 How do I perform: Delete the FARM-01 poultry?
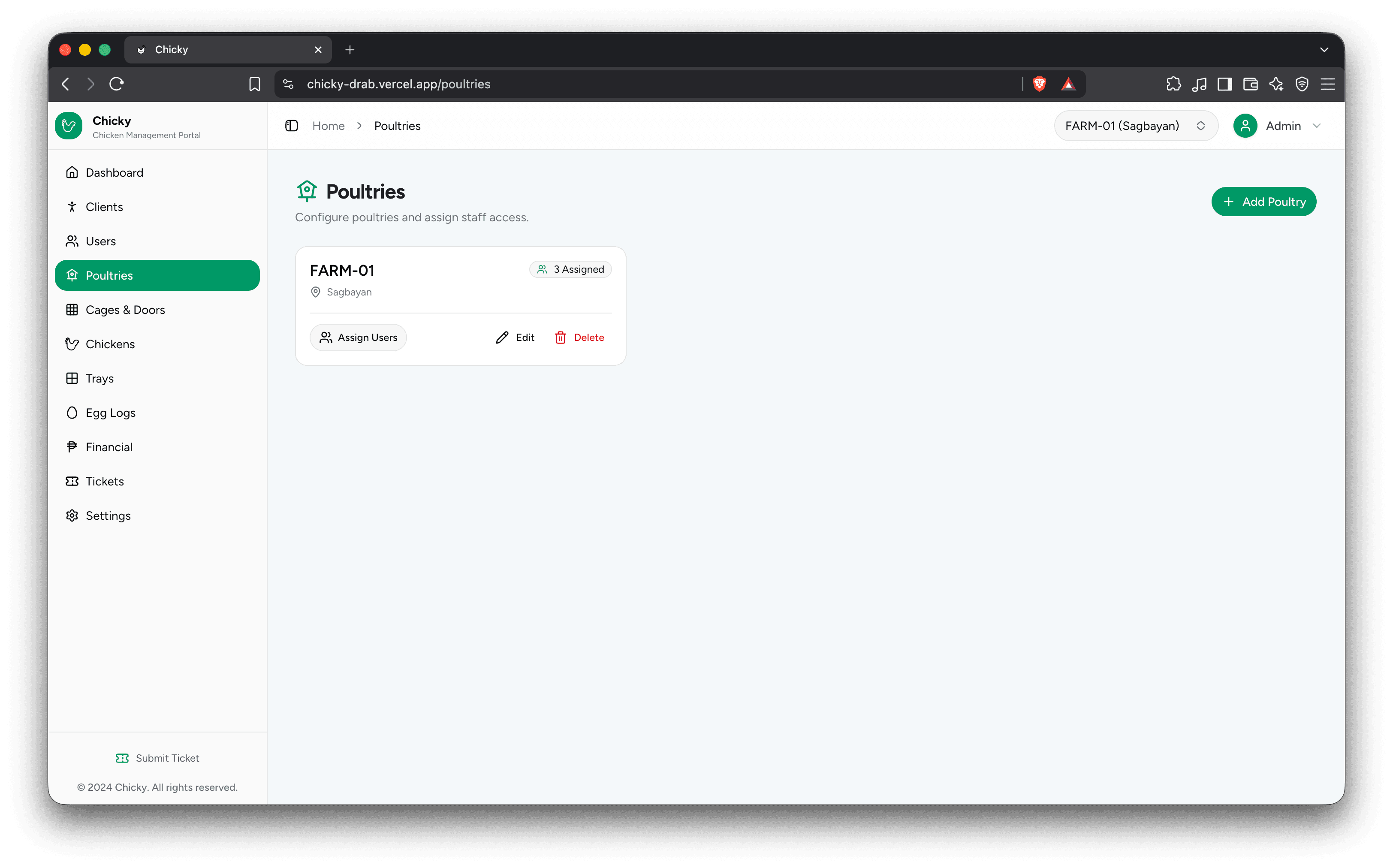(x=579, y=338)
